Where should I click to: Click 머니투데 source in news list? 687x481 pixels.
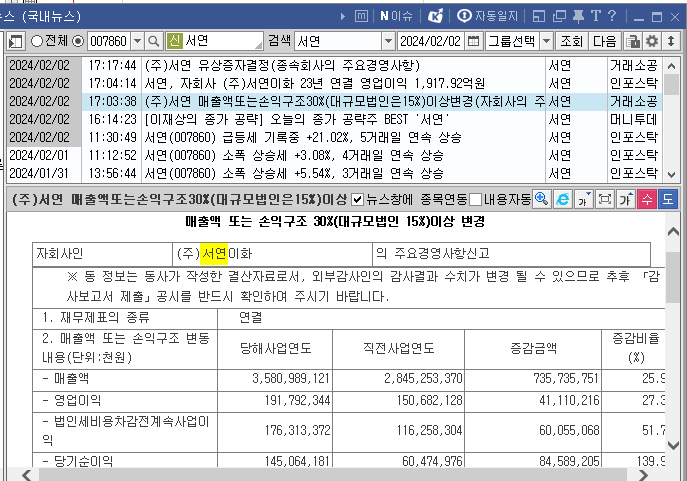pos(634,120)
